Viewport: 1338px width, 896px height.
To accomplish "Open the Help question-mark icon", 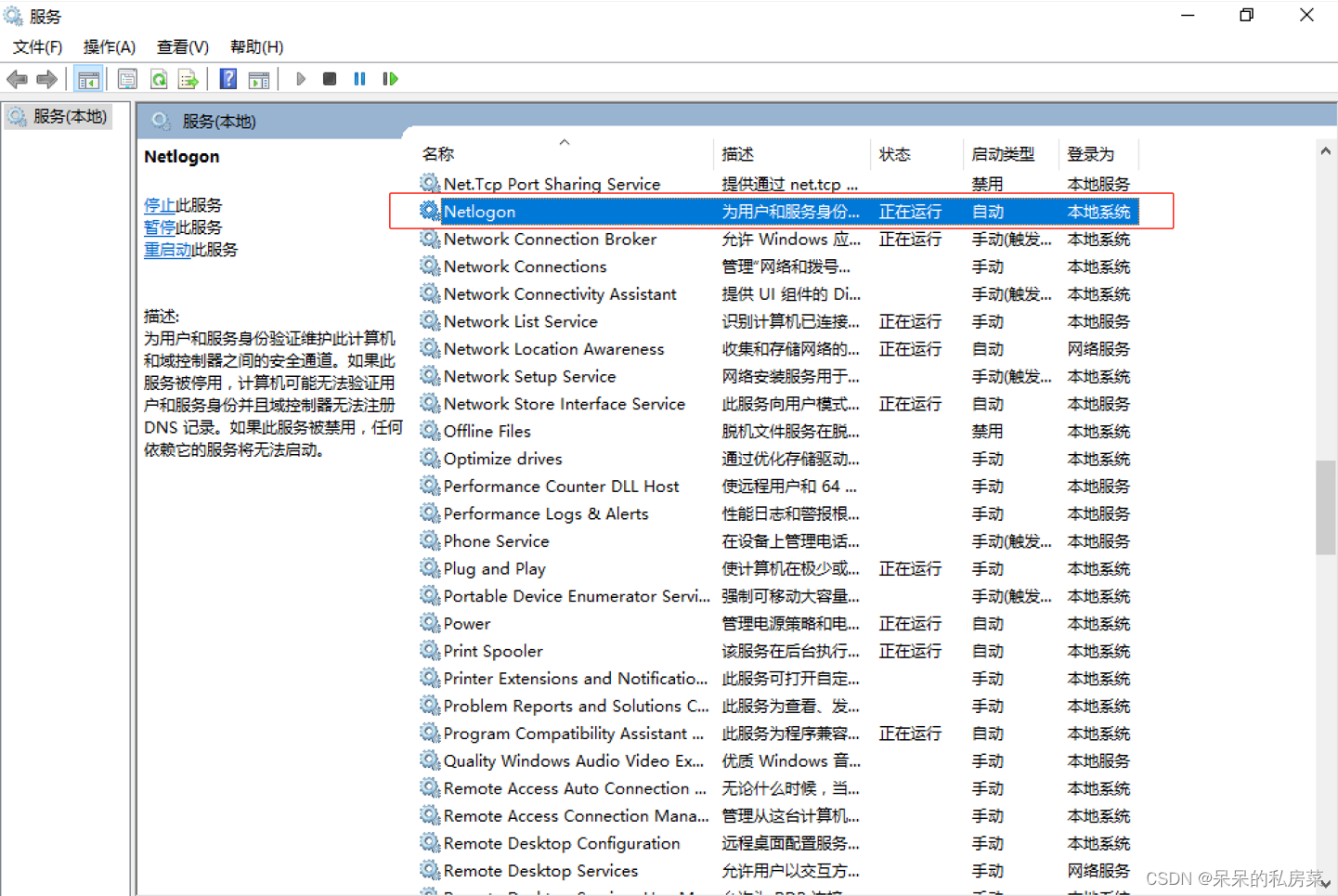I will [x=227, y=80].
